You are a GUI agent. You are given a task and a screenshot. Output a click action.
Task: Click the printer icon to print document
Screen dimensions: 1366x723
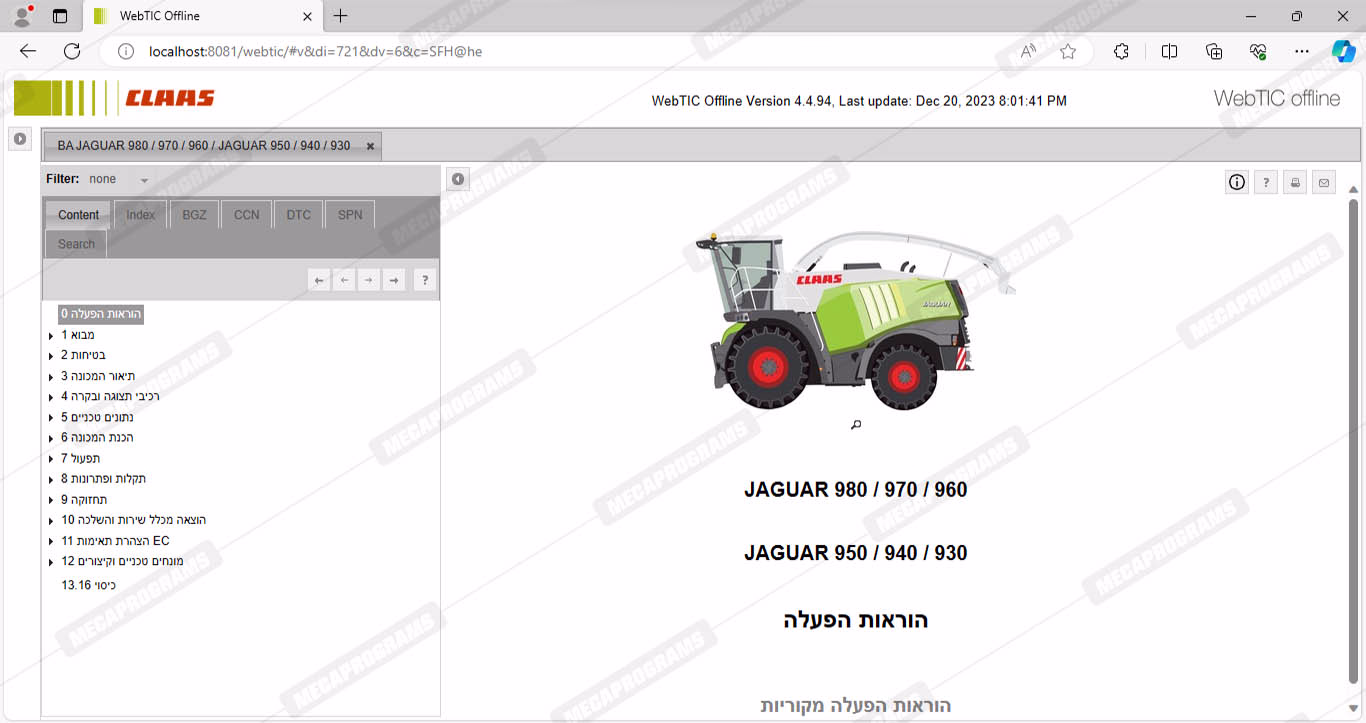[x=1295, y=182]
